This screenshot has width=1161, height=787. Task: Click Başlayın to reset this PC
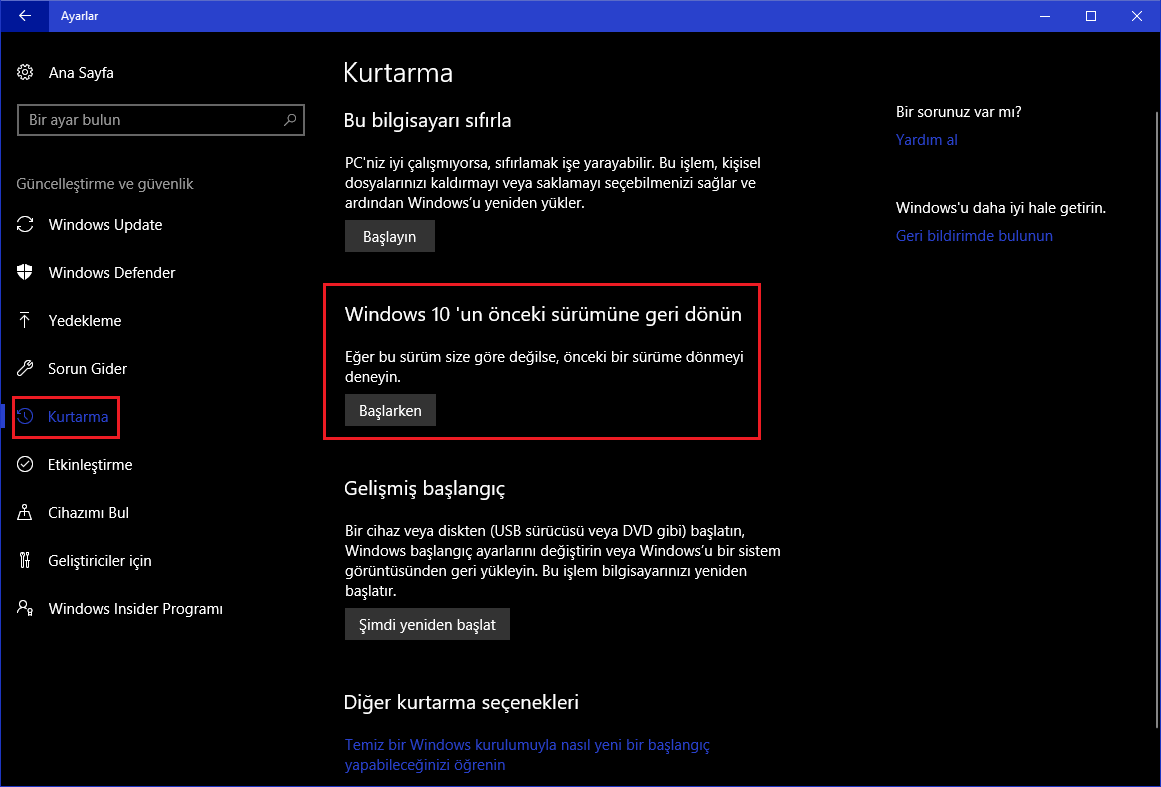tap(389, 237)
